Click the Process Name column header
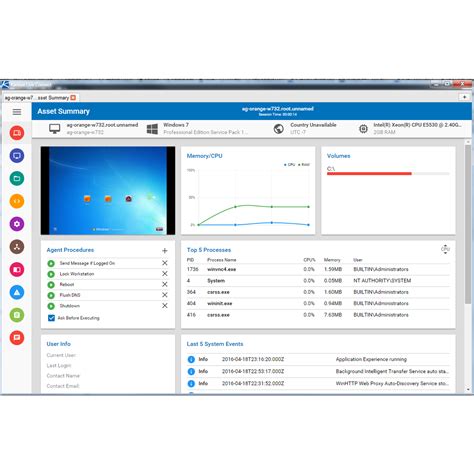This screenshot has height=474, width=474. [222, 260]
